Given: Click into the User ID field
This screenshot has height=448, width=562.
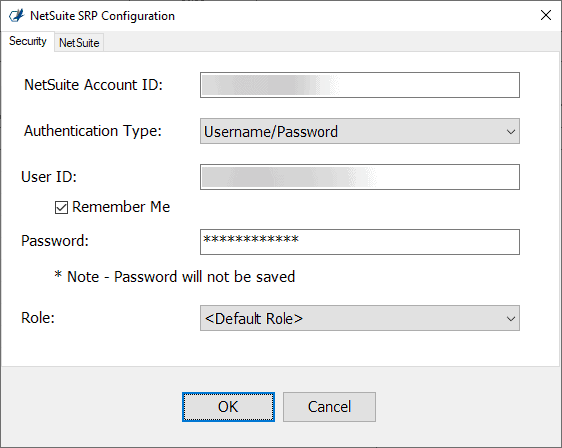Looking at the screenshot, I should pyautogui.click(x=360, y=177).
